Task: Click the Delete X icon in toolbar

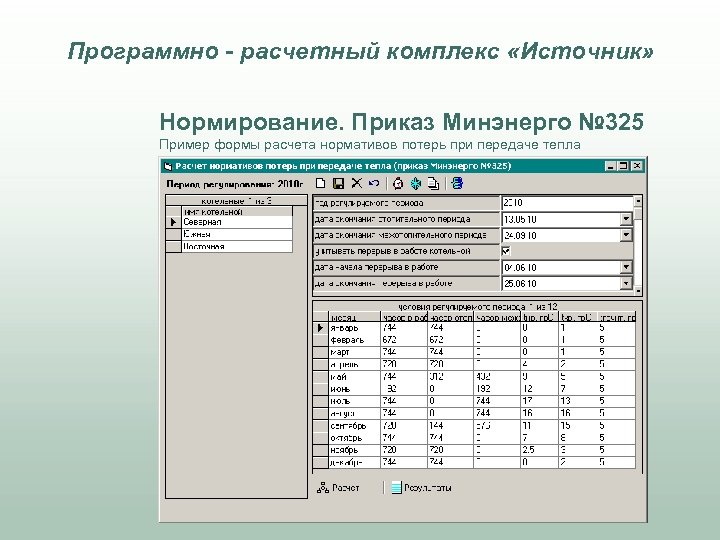Action: point(356,183)
